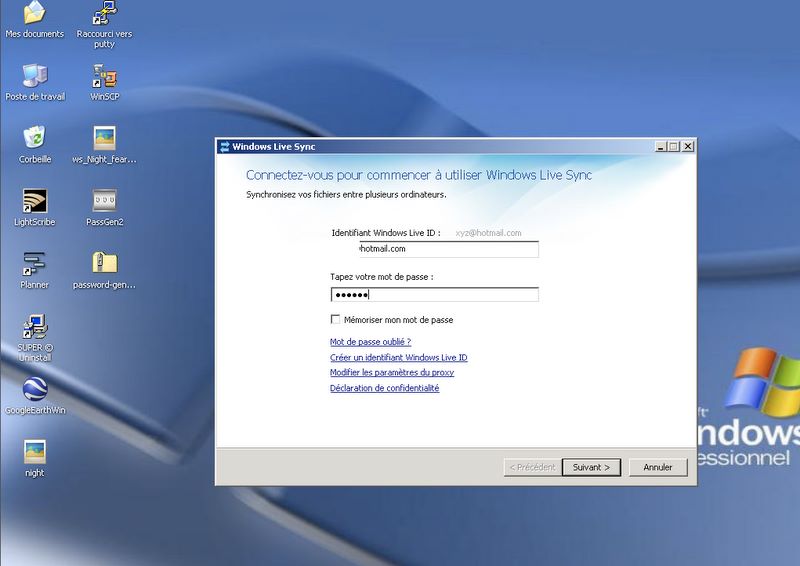Image resolution: width=800 pixels, height=566 pixels.
Task: Open Créer un identifiant Windows Live ID link
Action: tap(398, 357)
